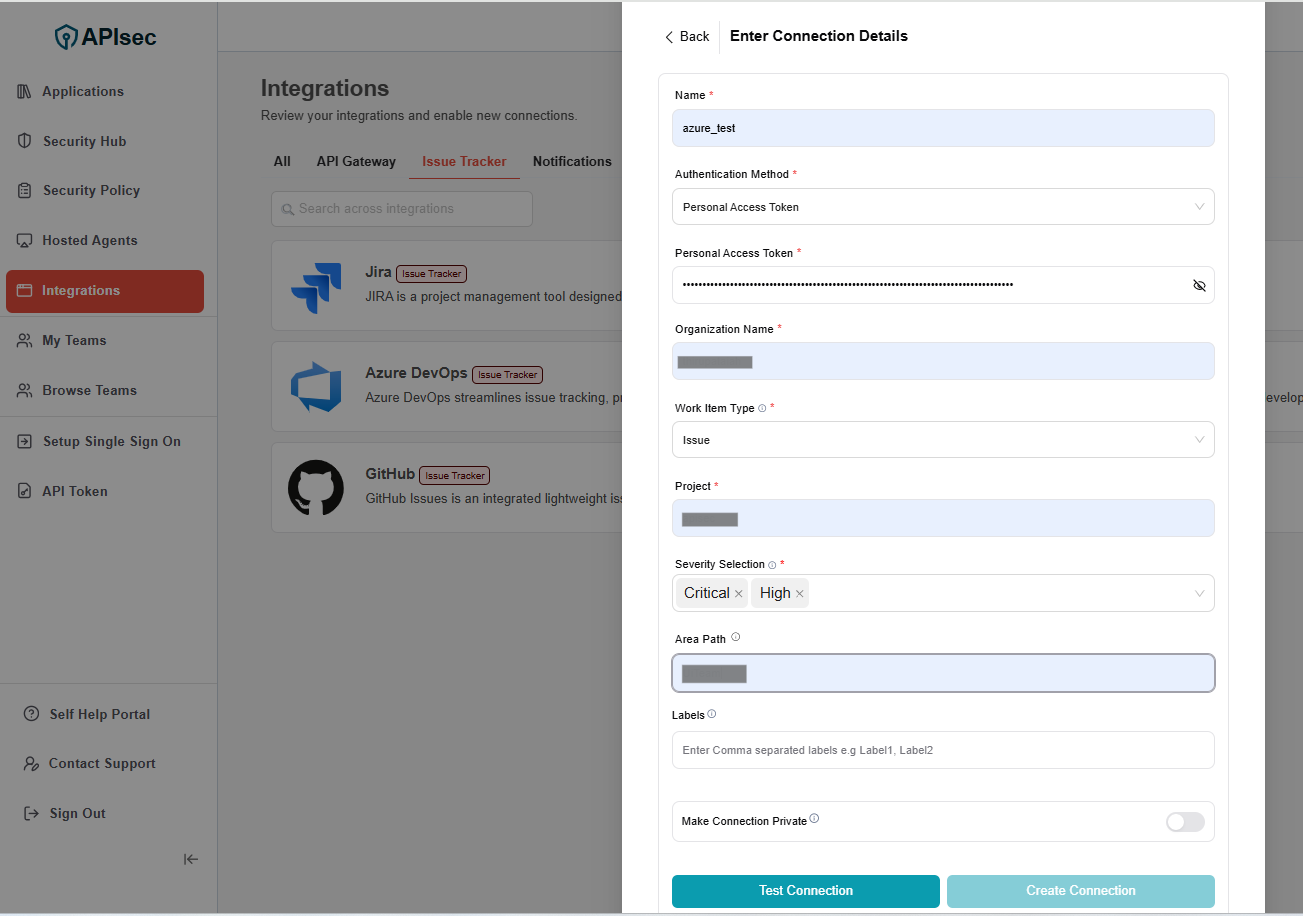Click the GitHub logo icon
The width and height of the screenshot is (1303, 916).
[316, 488]
